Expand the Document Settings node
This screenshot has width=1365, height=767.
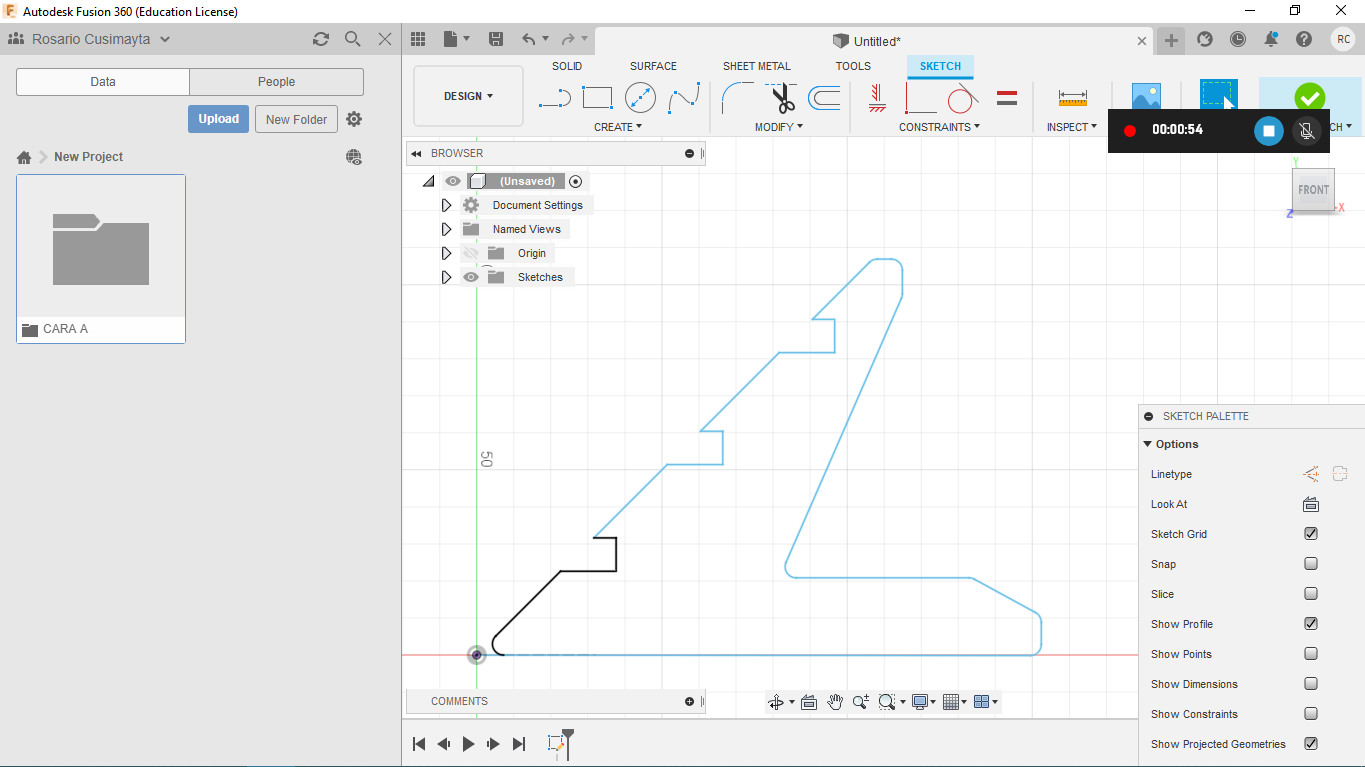(x=447, y=205)
